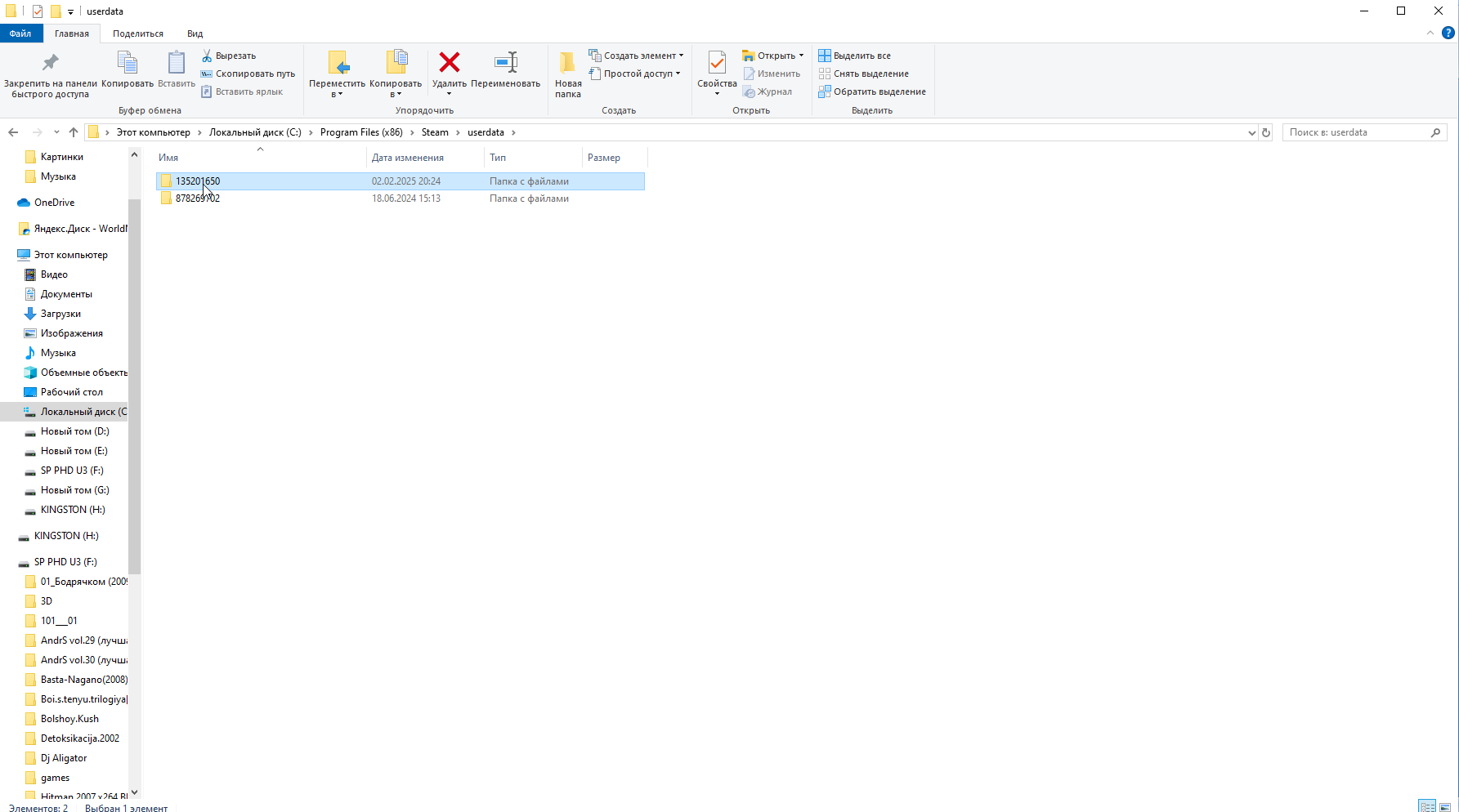Click Steam in the address path
The height and width of the screenshot is (812, 1459).
click(x=435, y=132)
